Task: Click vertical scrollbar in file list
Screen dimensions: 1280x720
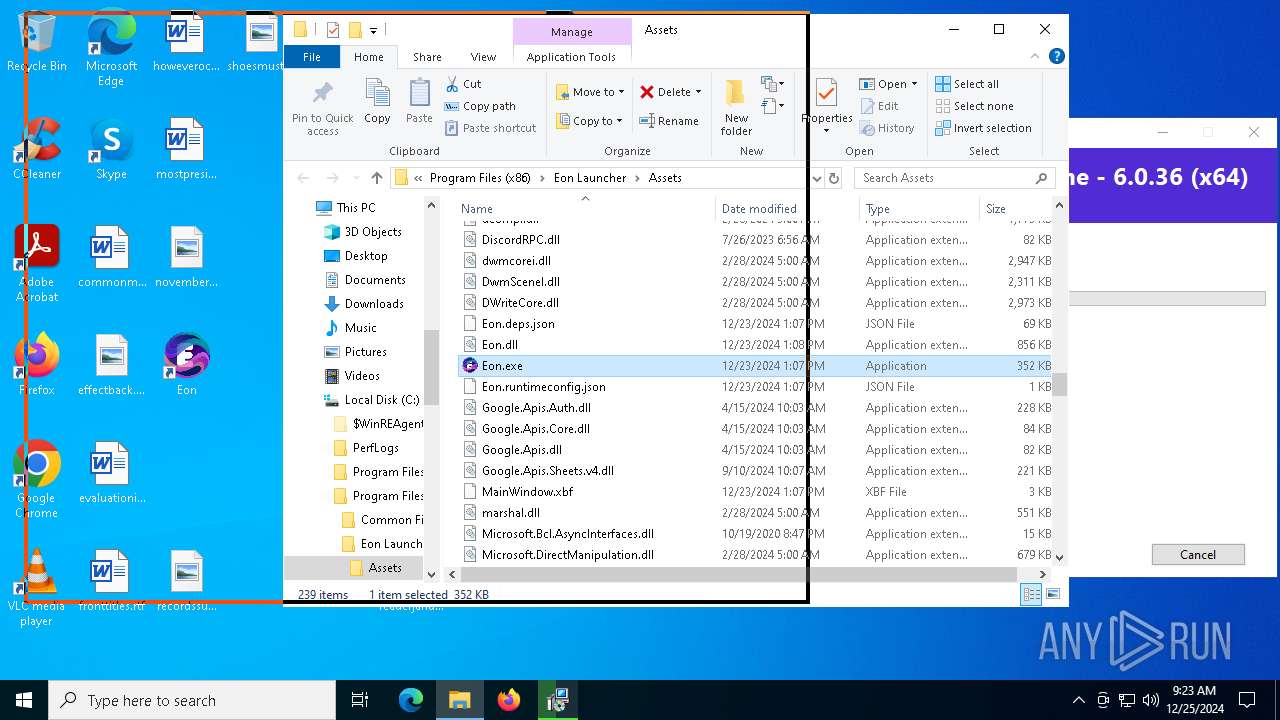Action: [1060, 384]
